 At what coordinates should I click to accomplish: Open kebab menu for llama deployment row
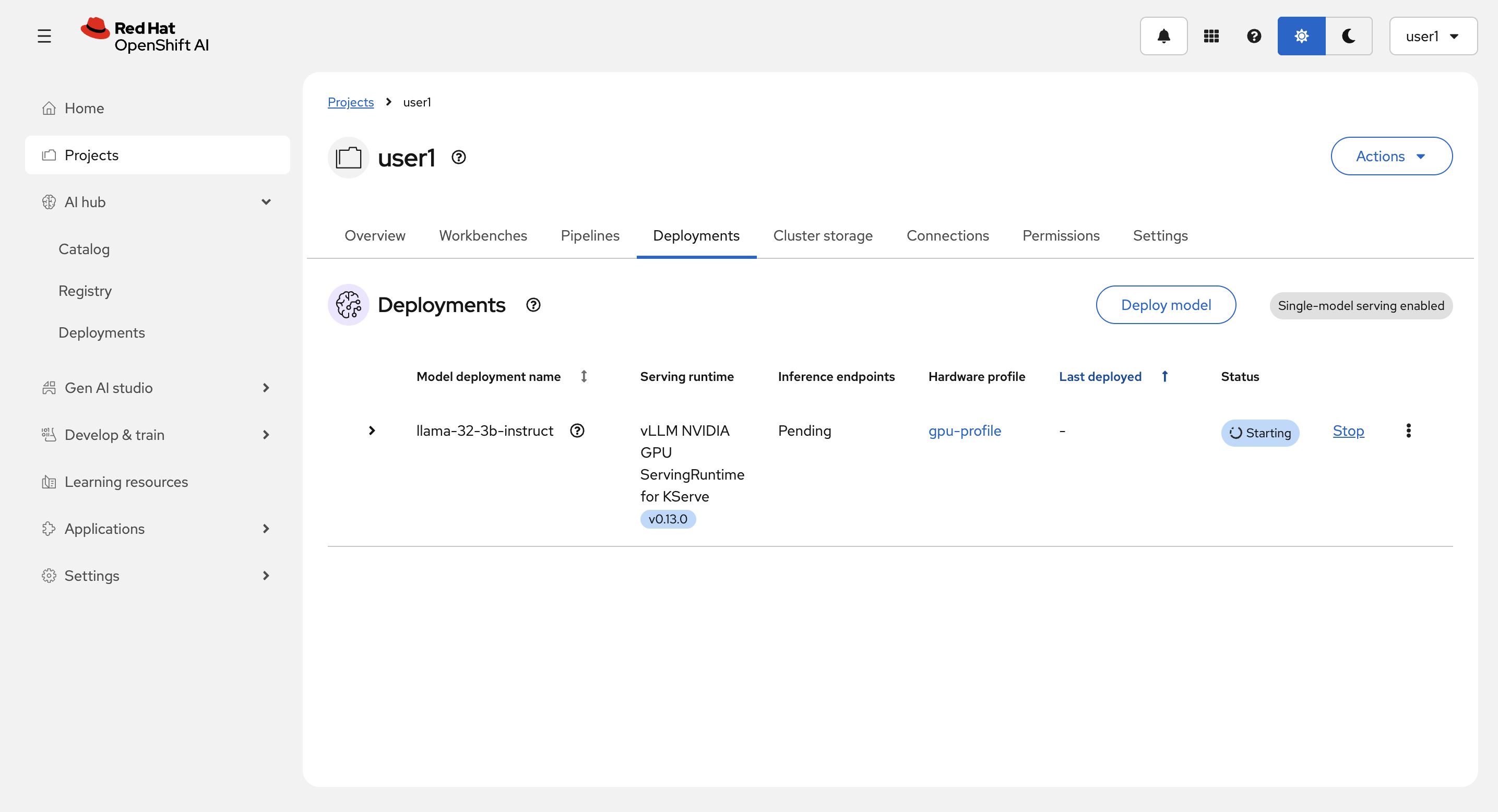coord(1408,431)
